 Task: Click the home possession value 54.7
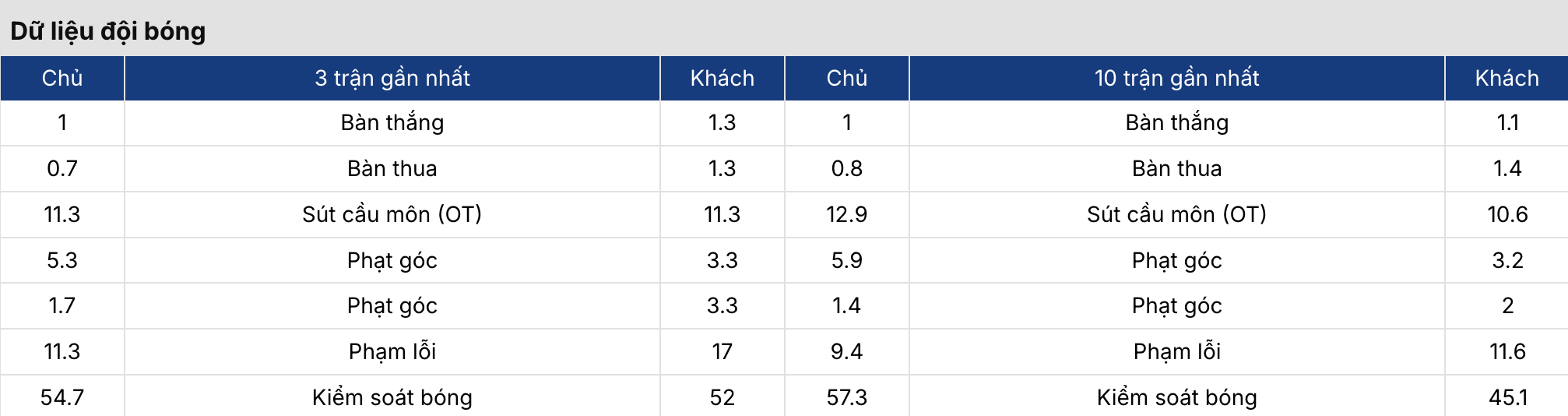(62, 397)
